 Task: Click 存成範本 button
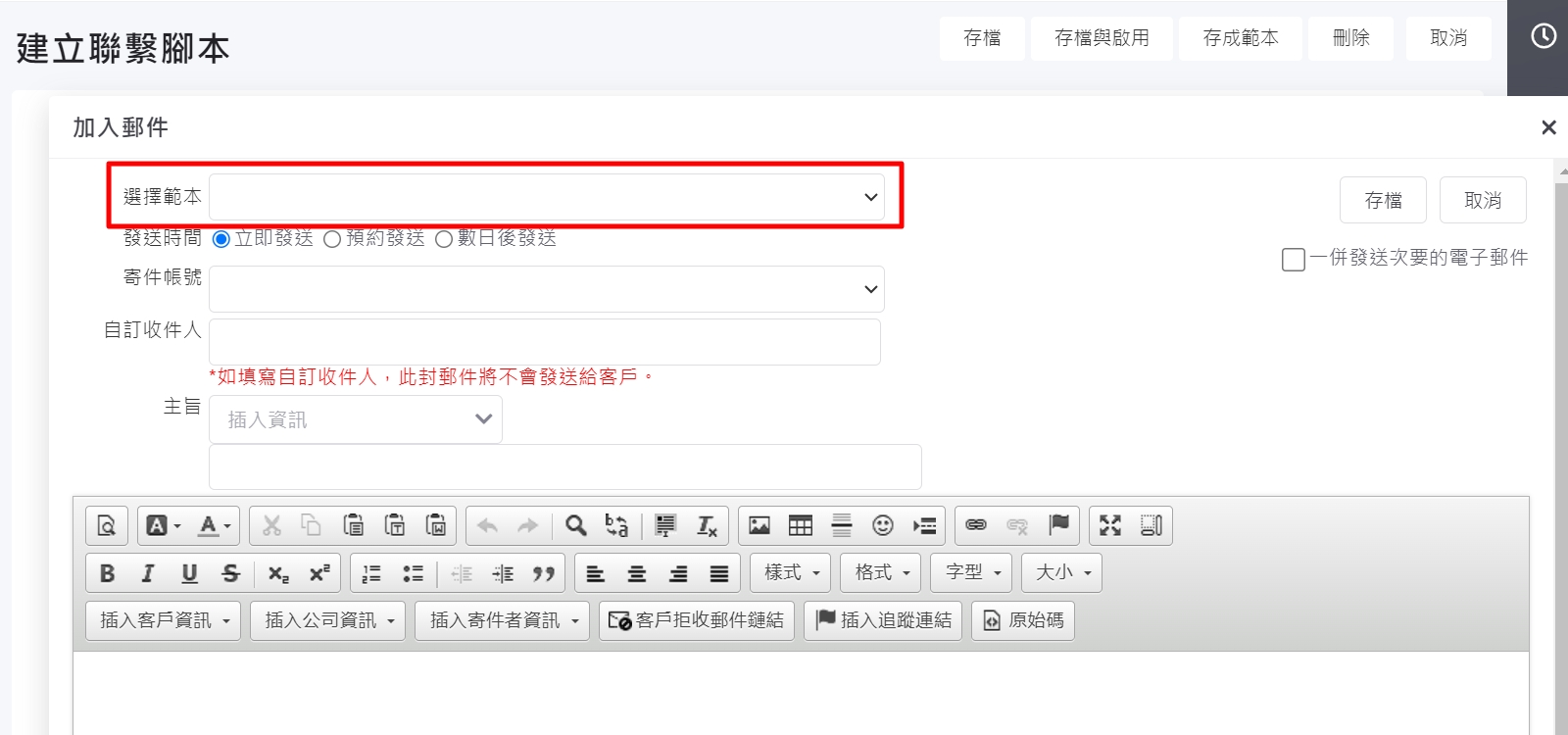[x=1241, y=38]
